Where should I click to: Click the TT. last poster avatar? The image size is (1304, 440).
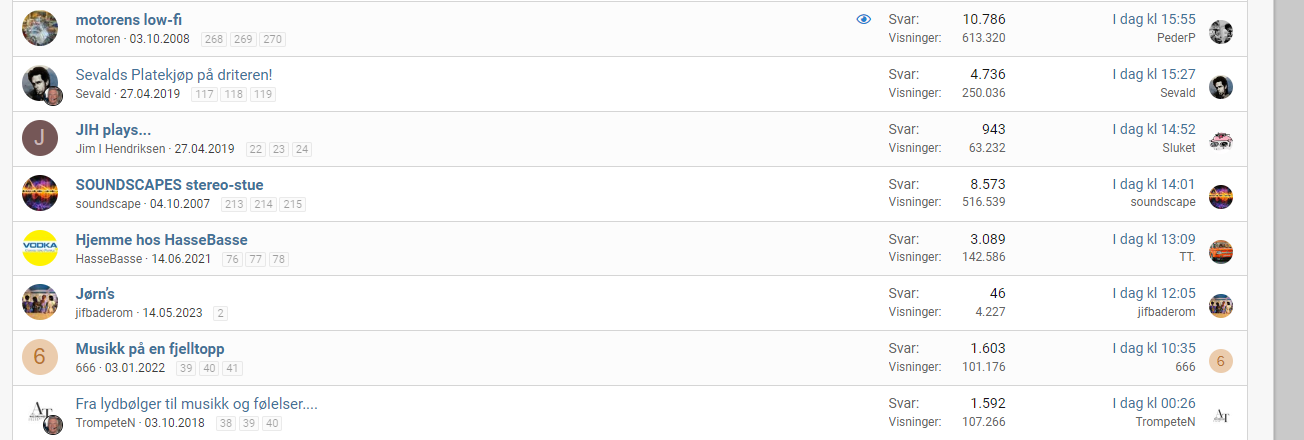click(1220, 252)
